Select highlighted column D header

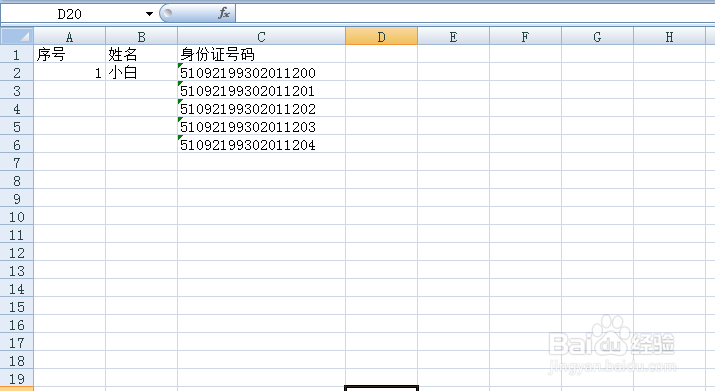[381, 36]
